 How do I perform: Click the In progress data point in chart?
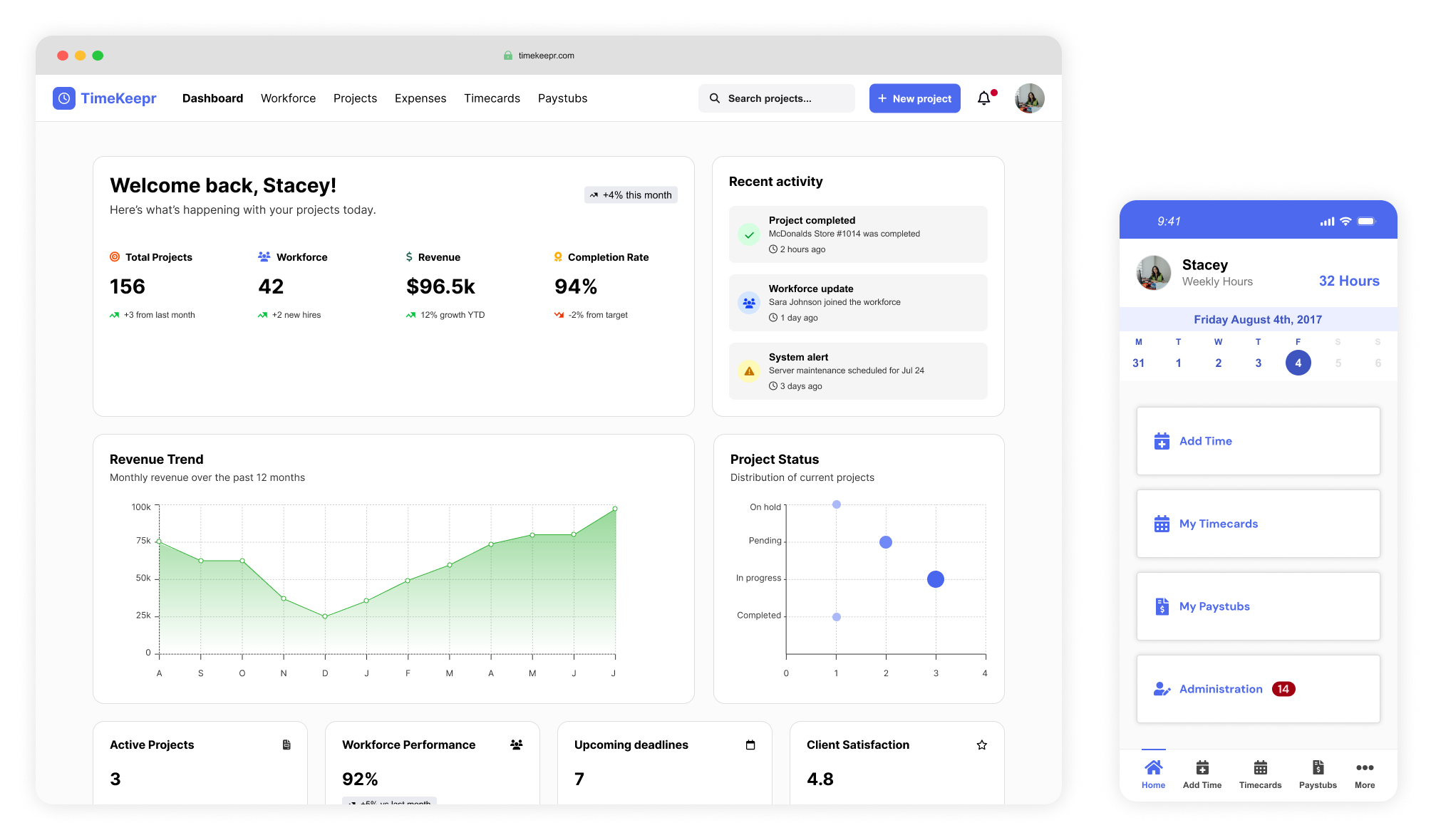935,579
